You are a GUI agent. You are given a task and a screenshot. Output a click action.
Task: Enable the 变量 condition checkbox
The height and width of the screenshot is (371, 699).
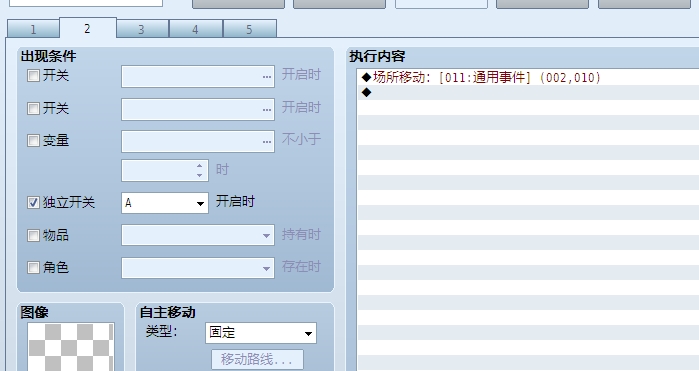33,141
